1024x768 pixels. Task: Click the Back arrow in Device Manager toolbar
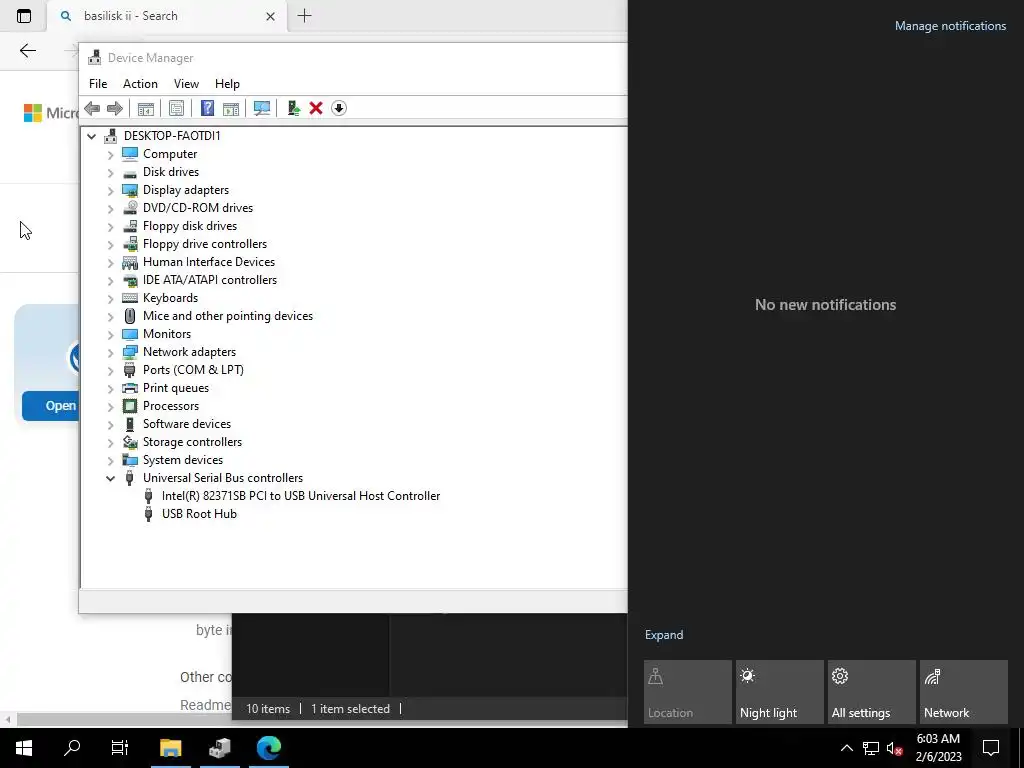[92, 108]
